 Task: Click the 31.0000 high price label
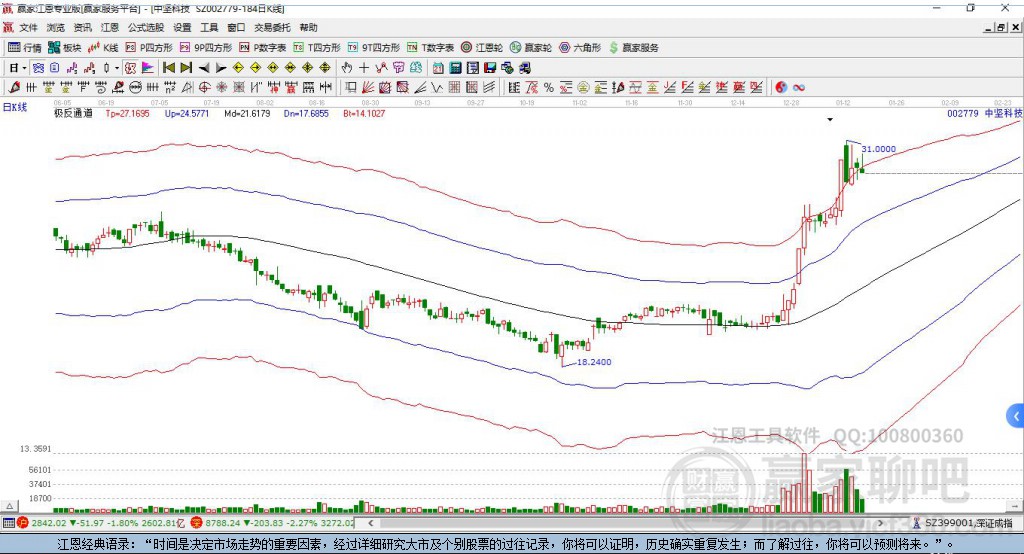(x=879, y=149)
